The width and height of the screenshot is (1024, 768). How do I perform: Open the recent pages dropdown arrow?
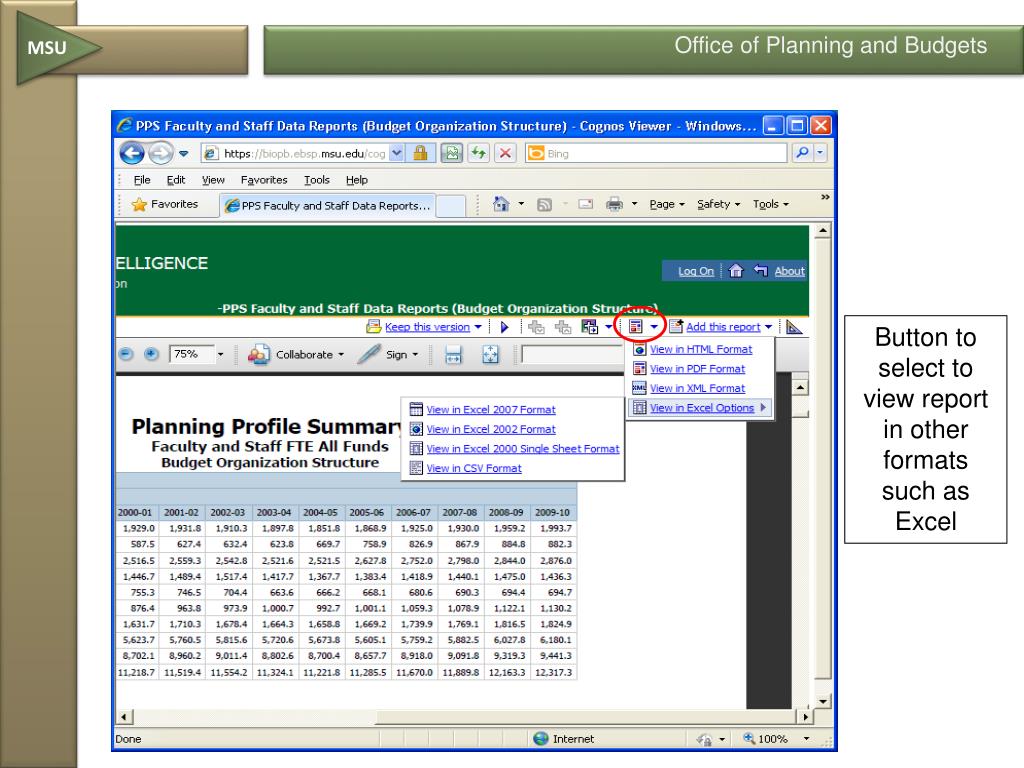tap(184, 153)
